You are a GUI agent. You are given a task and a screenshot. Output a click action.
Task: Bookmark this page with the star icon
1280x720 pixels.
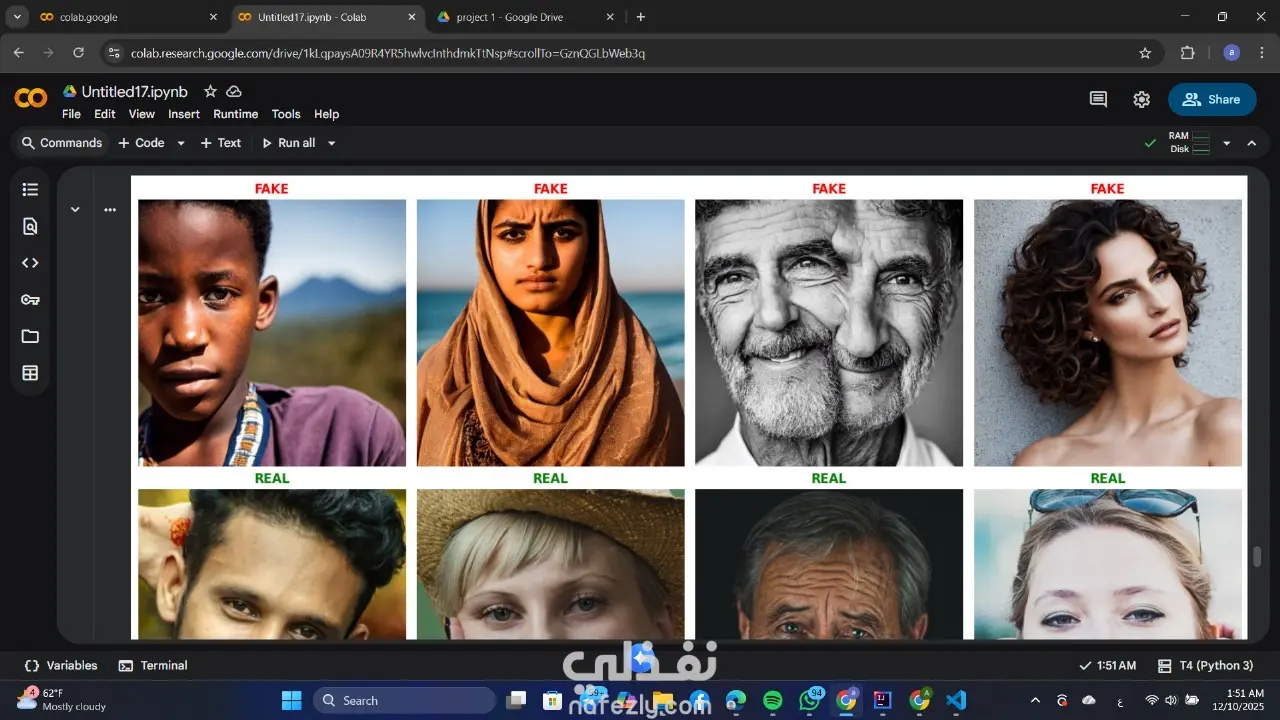point(1145,53)
